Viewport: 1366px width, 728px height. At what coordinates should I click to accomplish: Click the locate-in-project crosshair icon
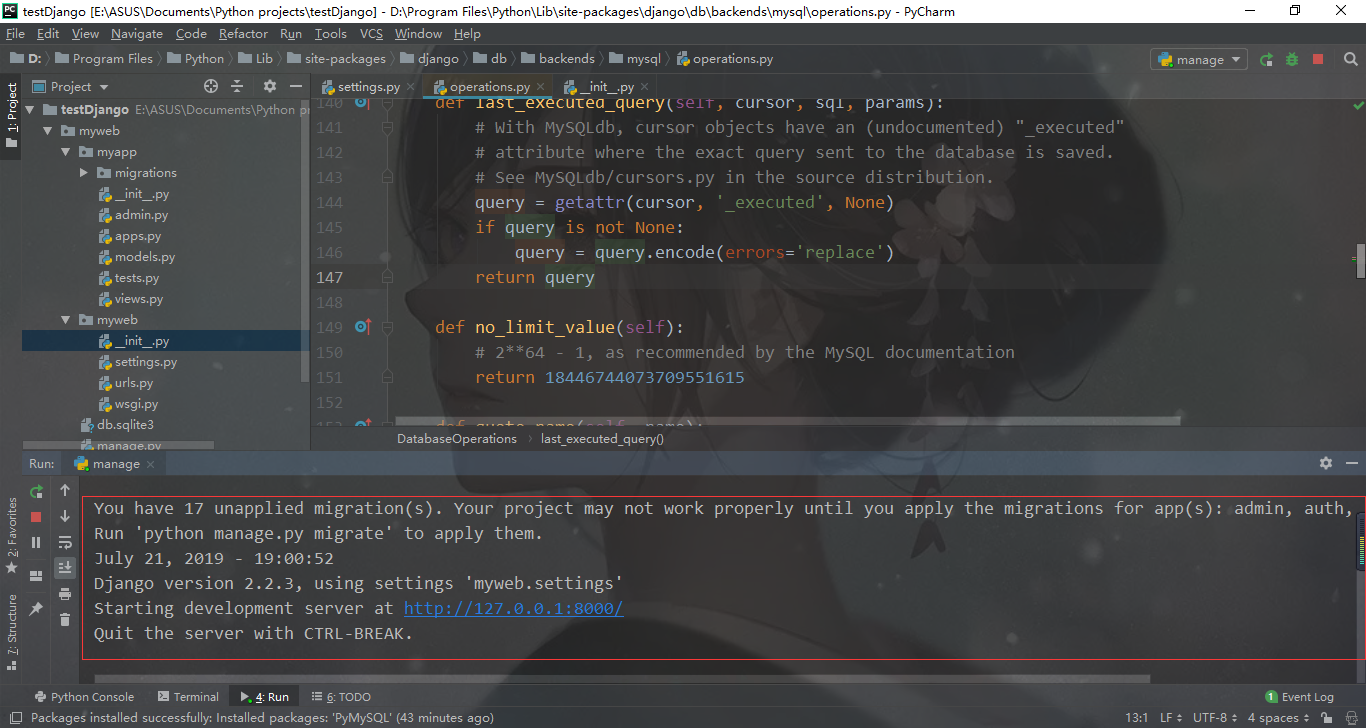coord(211,86)
